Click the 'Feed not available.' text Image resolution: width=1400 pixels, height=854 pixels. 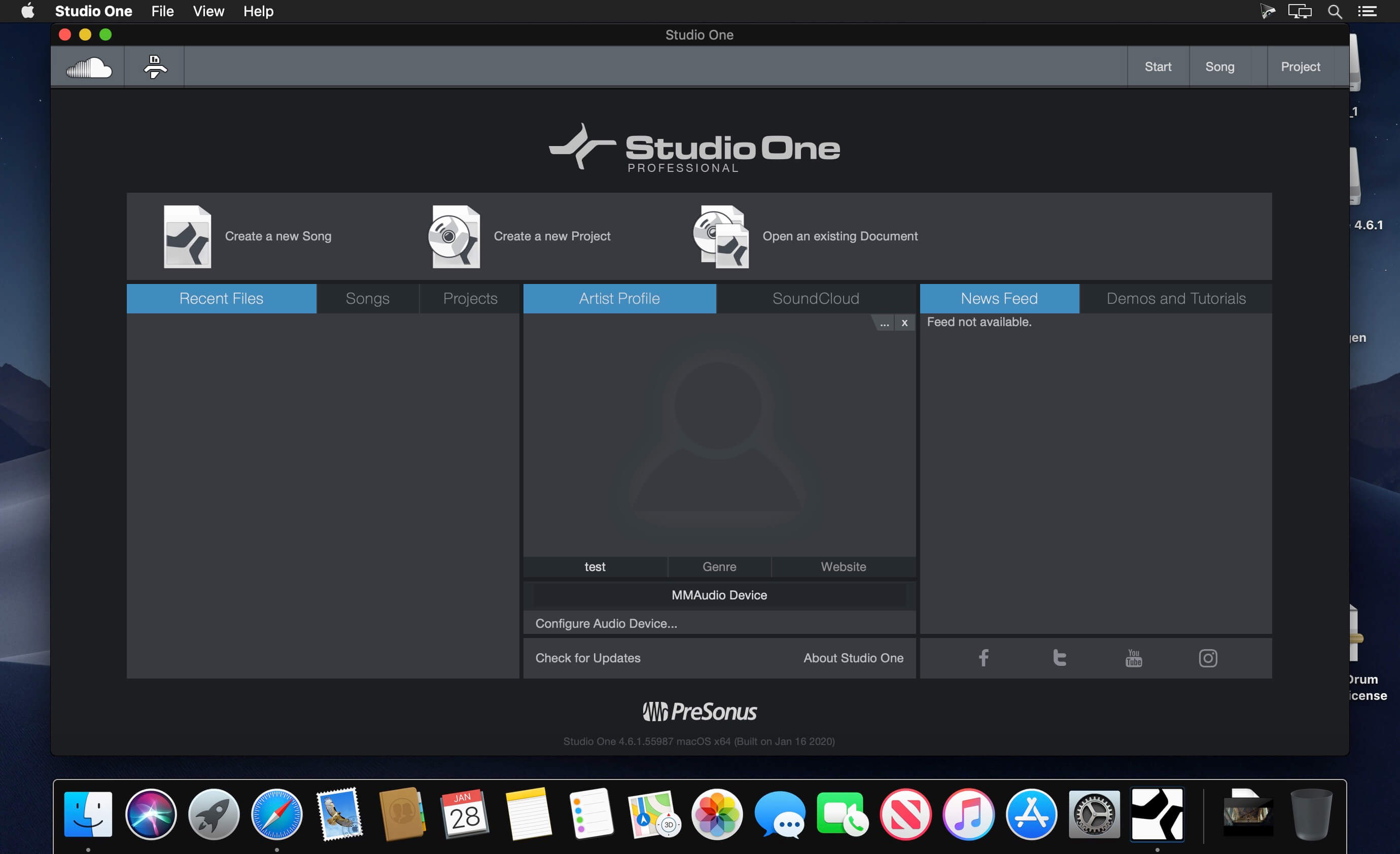click(x=979, y=322)
